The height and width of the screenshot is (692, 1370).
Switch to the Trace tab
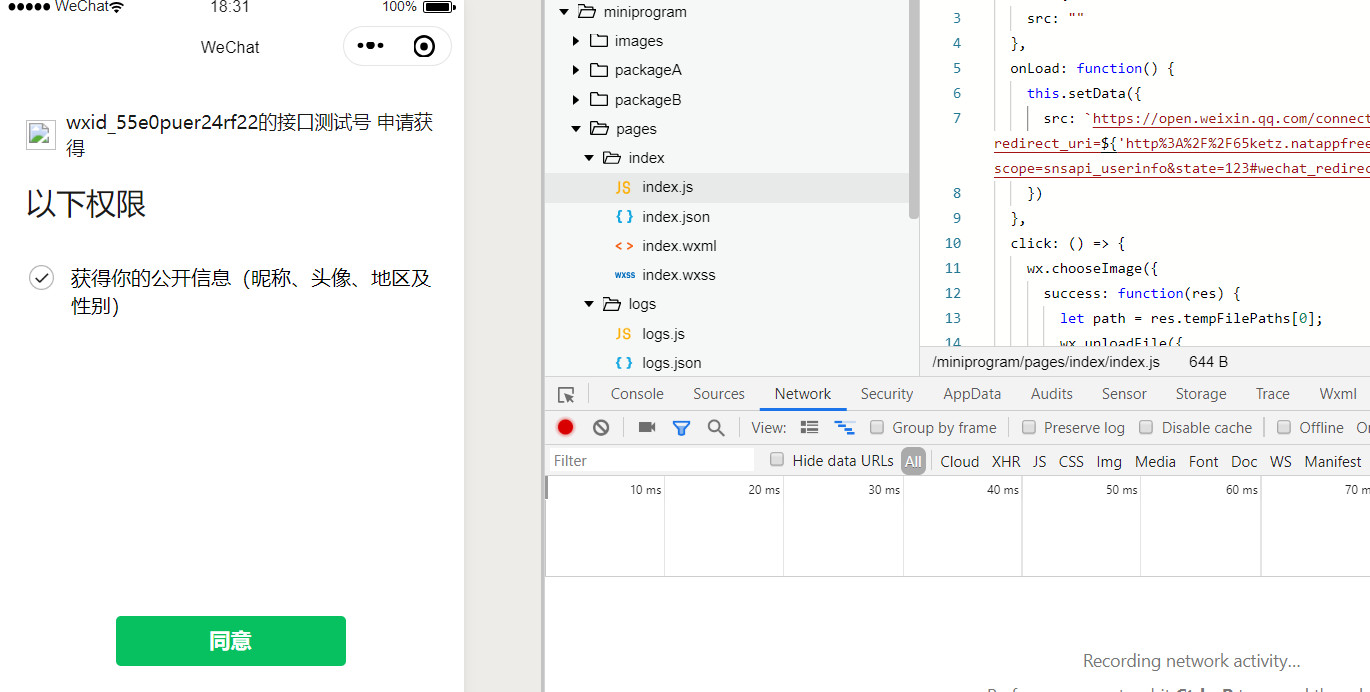click(x=1273, y=394)
